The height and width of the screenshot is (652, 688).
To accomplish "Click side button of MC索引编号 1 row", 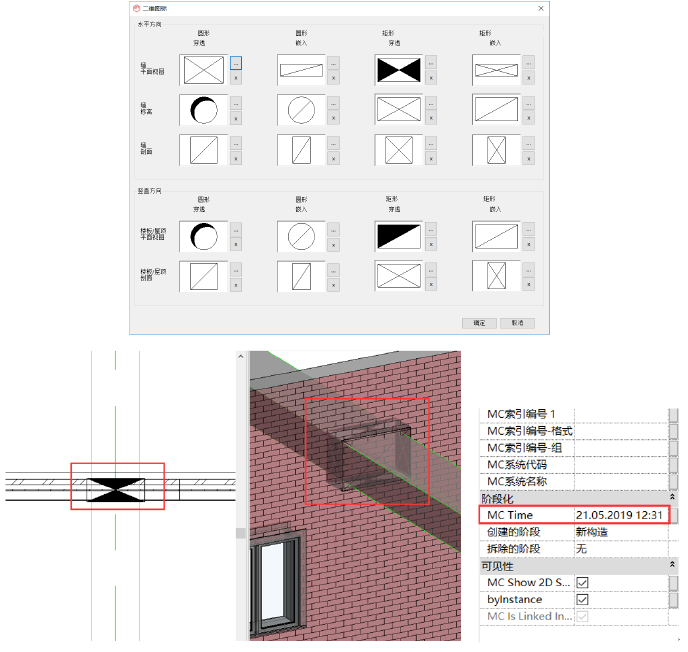I will point(674,415).
